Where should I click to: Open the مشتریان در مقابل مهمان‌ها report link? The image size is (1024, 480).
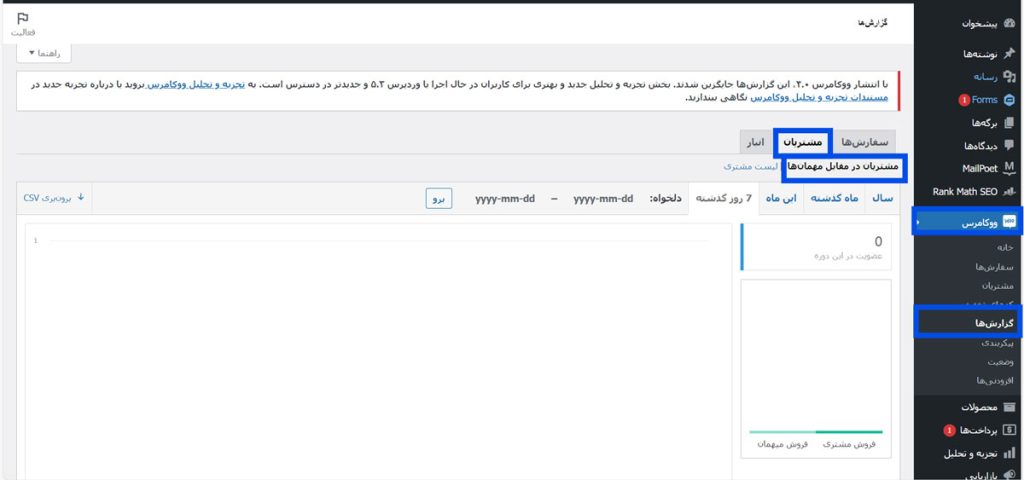coord(842,167)
